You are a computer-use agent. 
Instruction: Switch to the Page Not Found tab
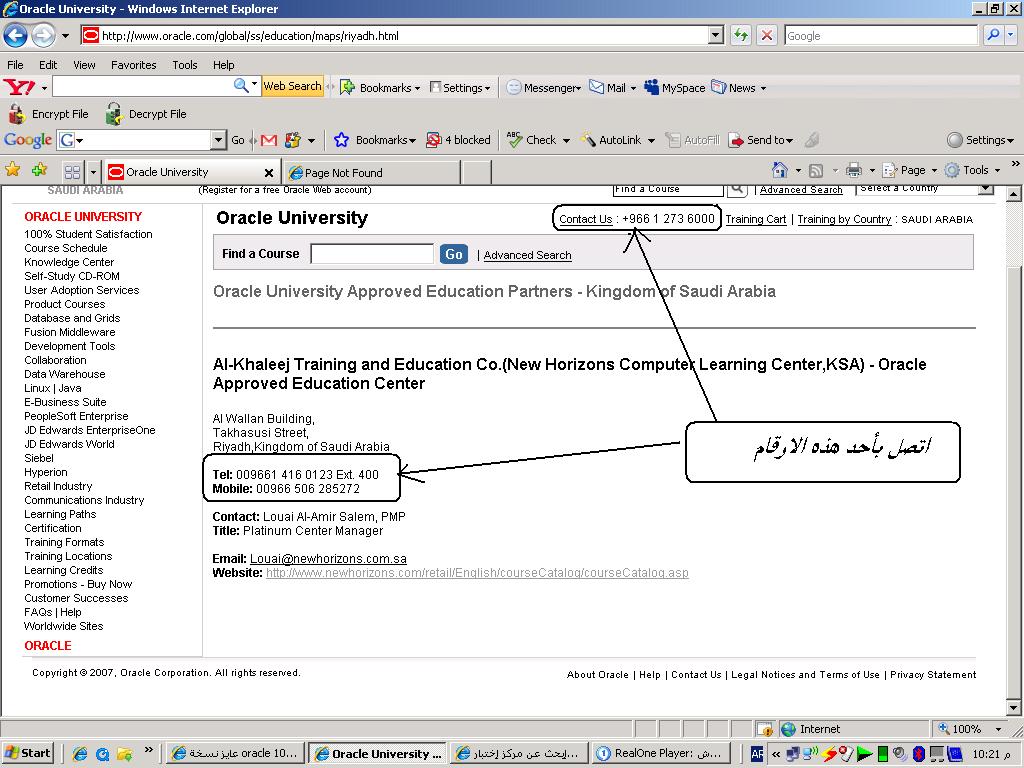click(x=343, y=172)
